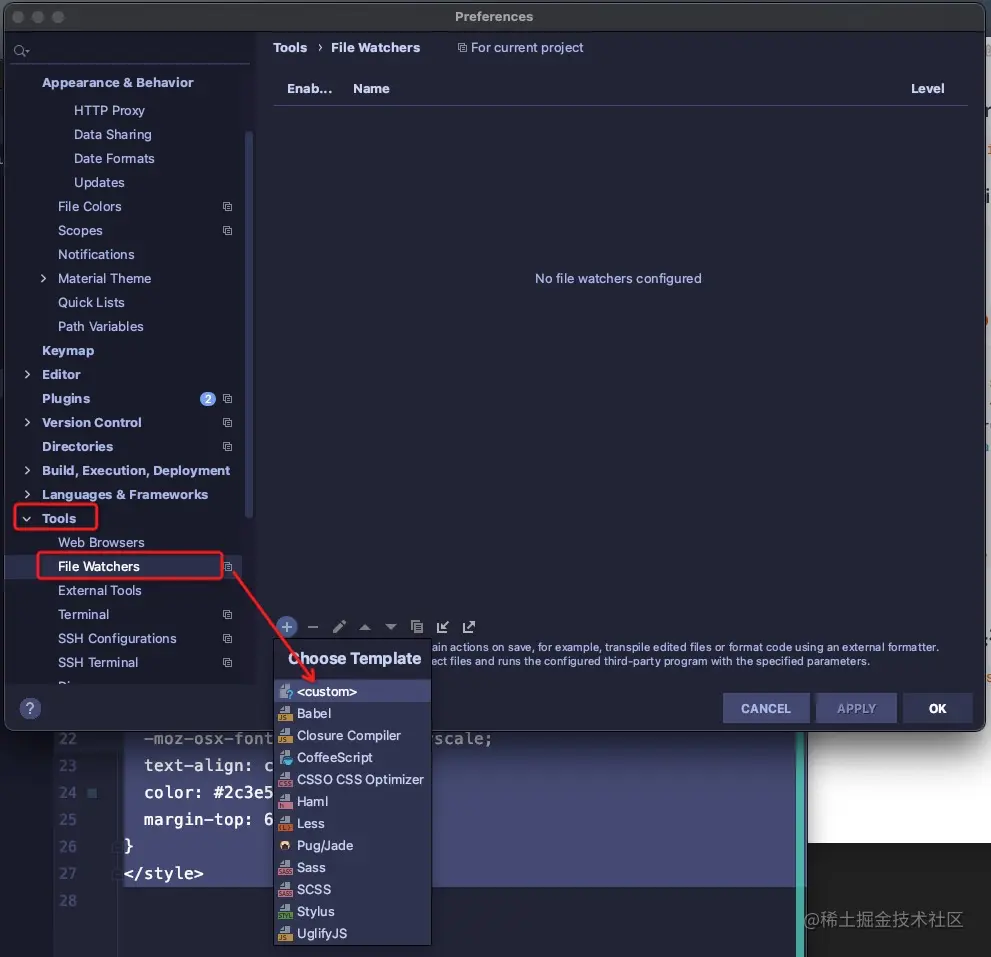Choose the Closure Compiler template
This screenshot has height=957, width=991.
353,735
